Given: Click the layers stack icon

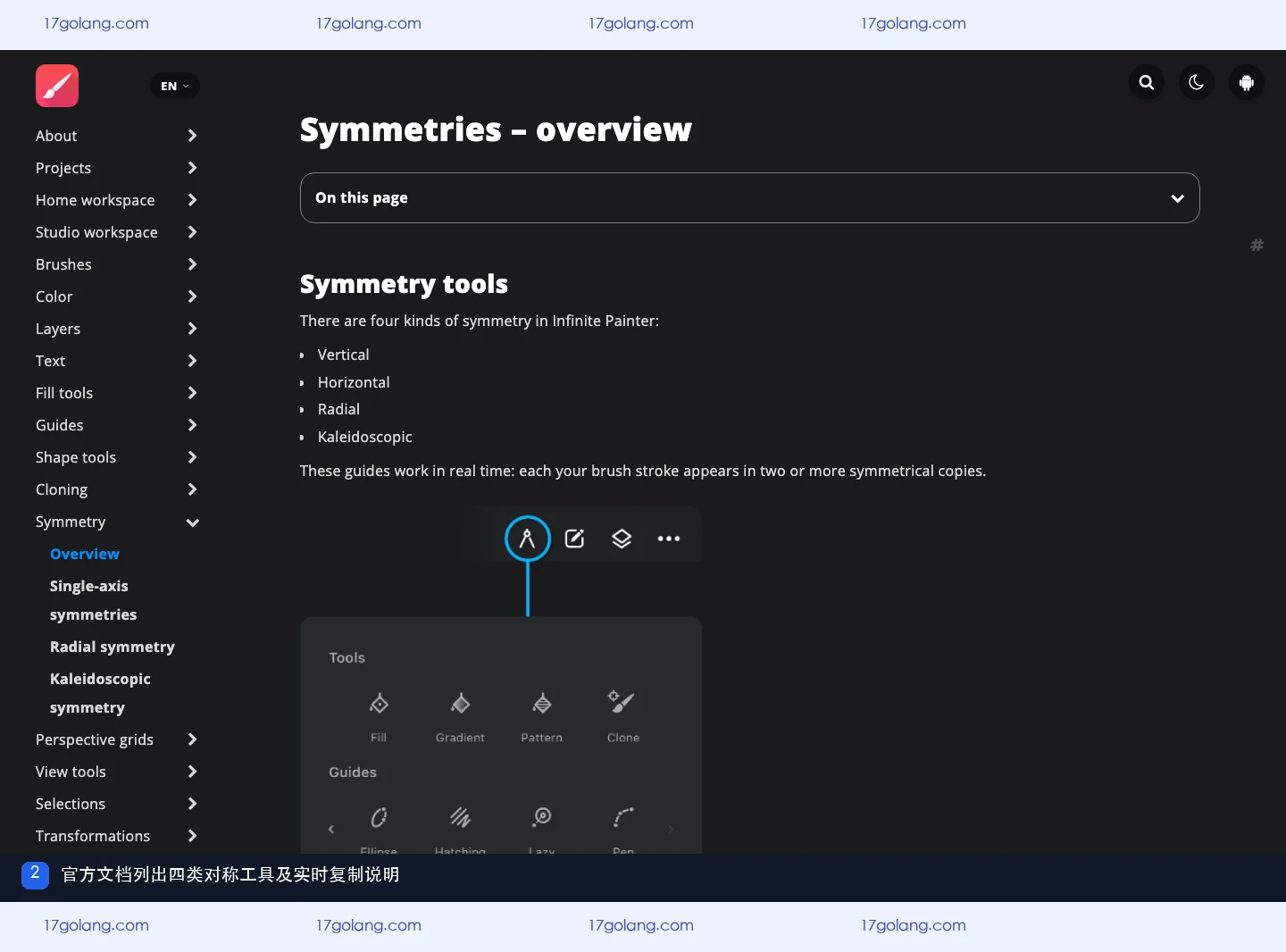Looking at the screenshot, I should (x=622, y=539).
